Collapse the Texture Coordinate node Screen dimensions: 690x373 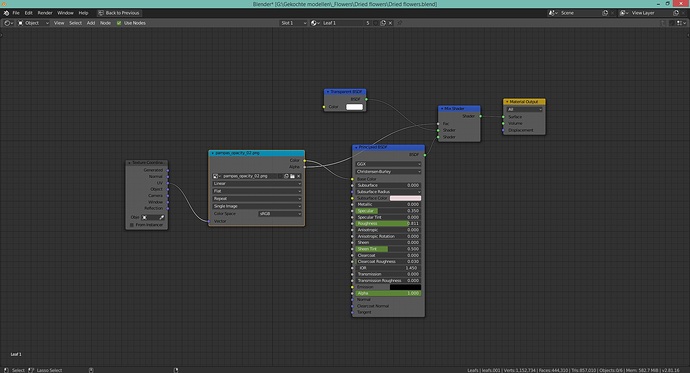pos(129,163)
